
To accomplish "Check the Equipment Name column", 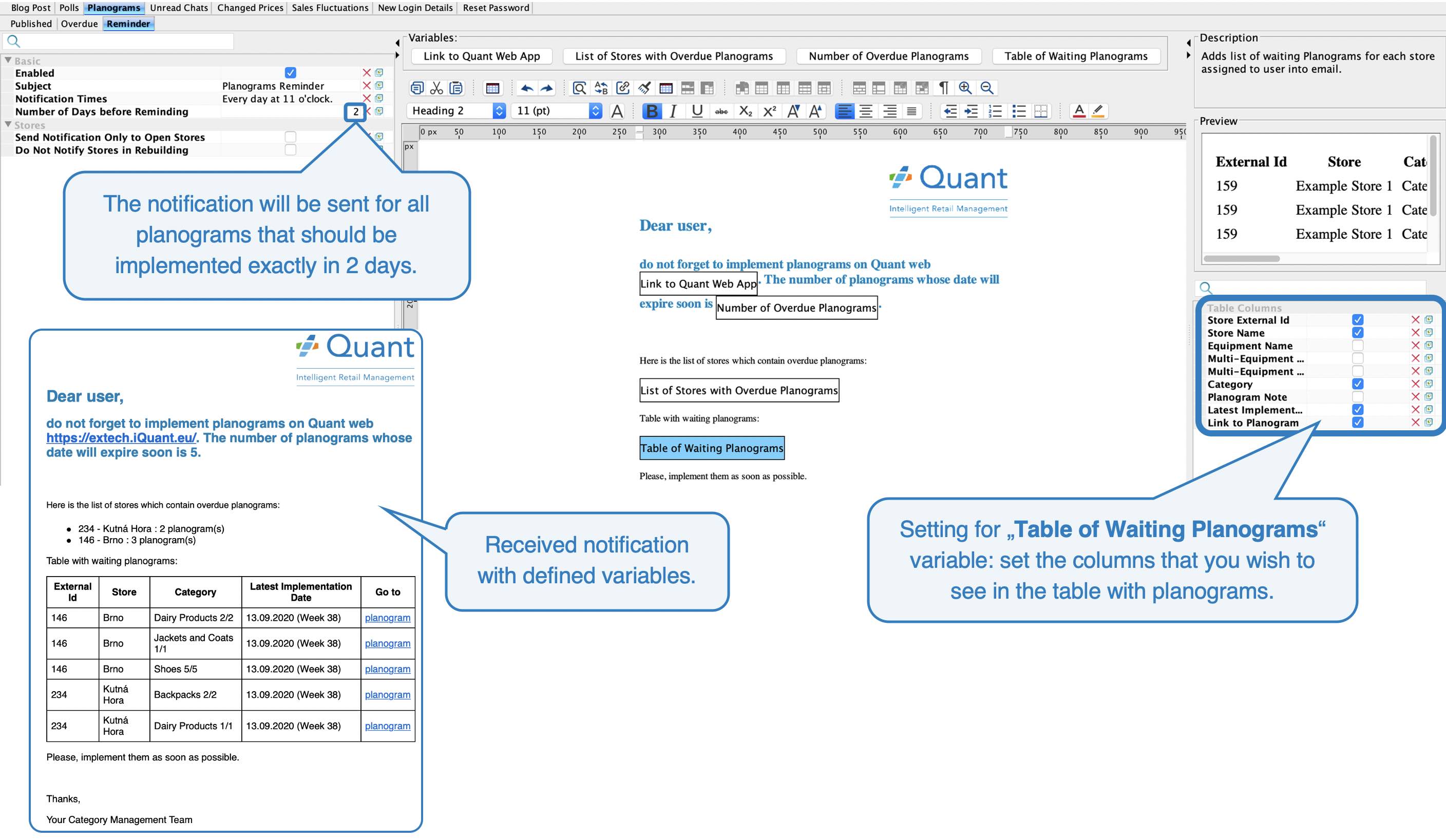I will (x=1358, y=346).
